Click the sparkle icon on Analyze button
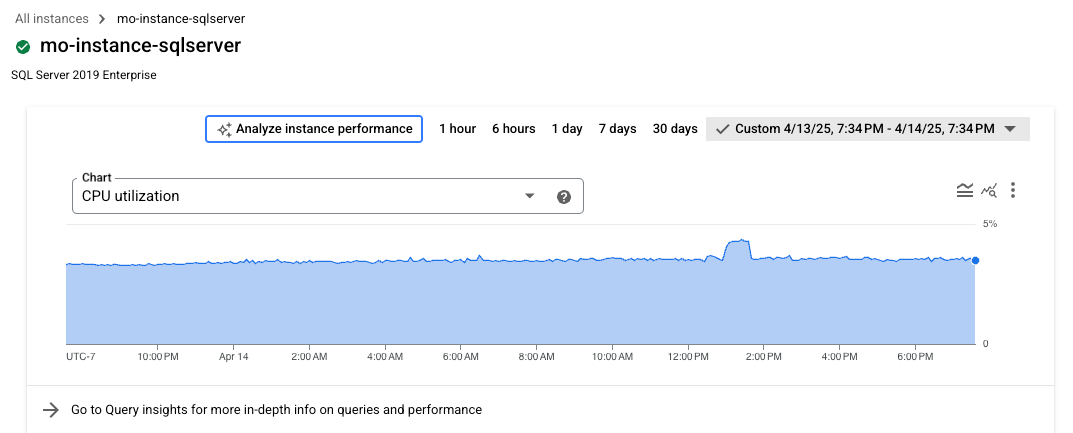 224,129
